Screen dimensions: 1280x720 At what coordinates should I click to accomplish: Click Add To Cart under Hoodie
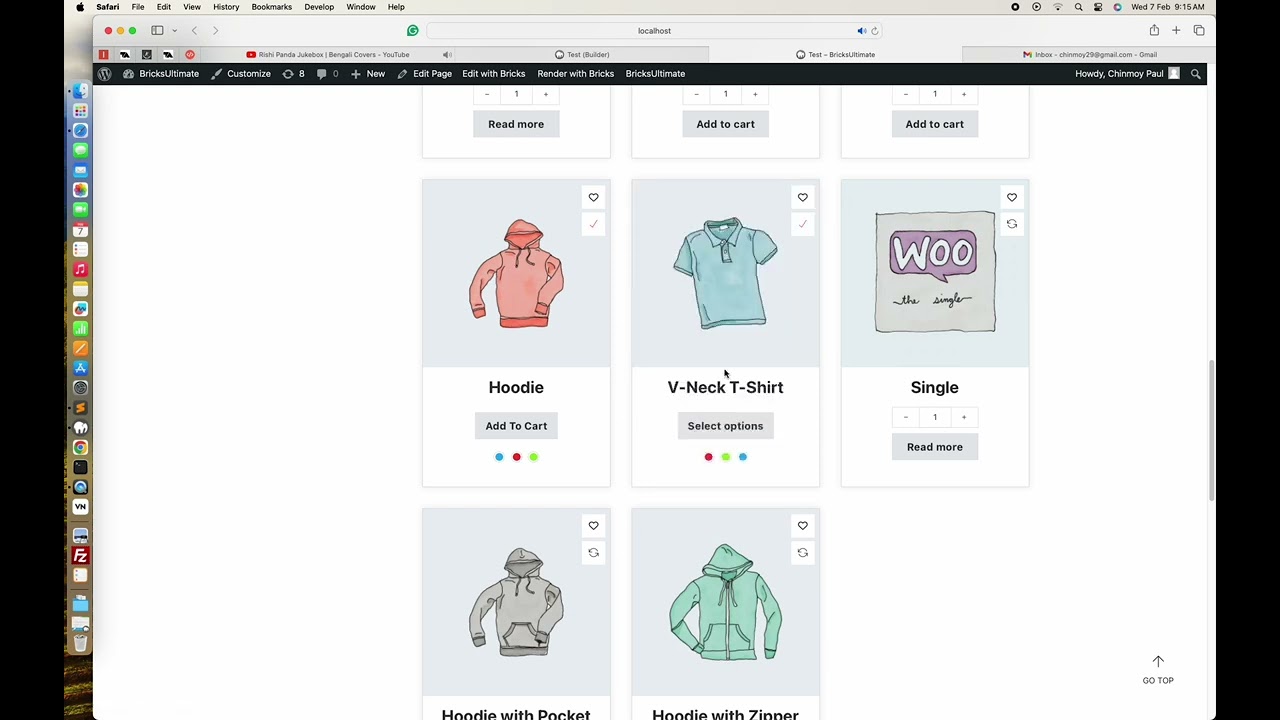pos(516,426)
